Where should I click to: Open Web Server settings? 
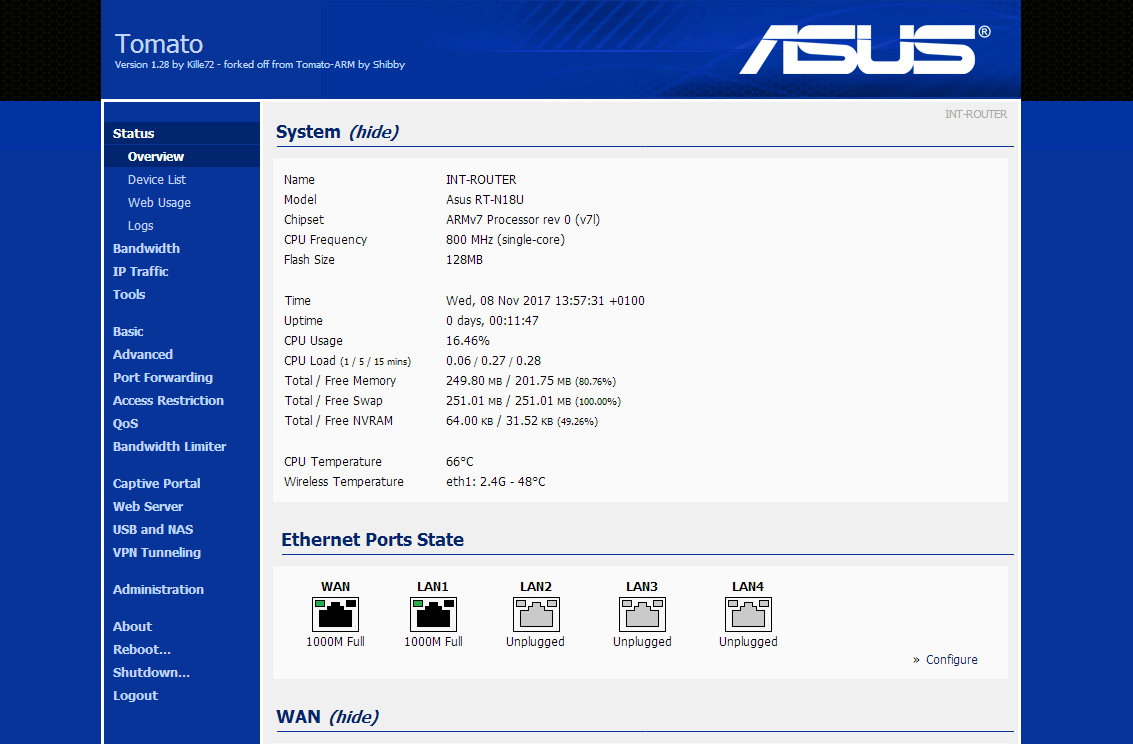click(x=147, y=507)
